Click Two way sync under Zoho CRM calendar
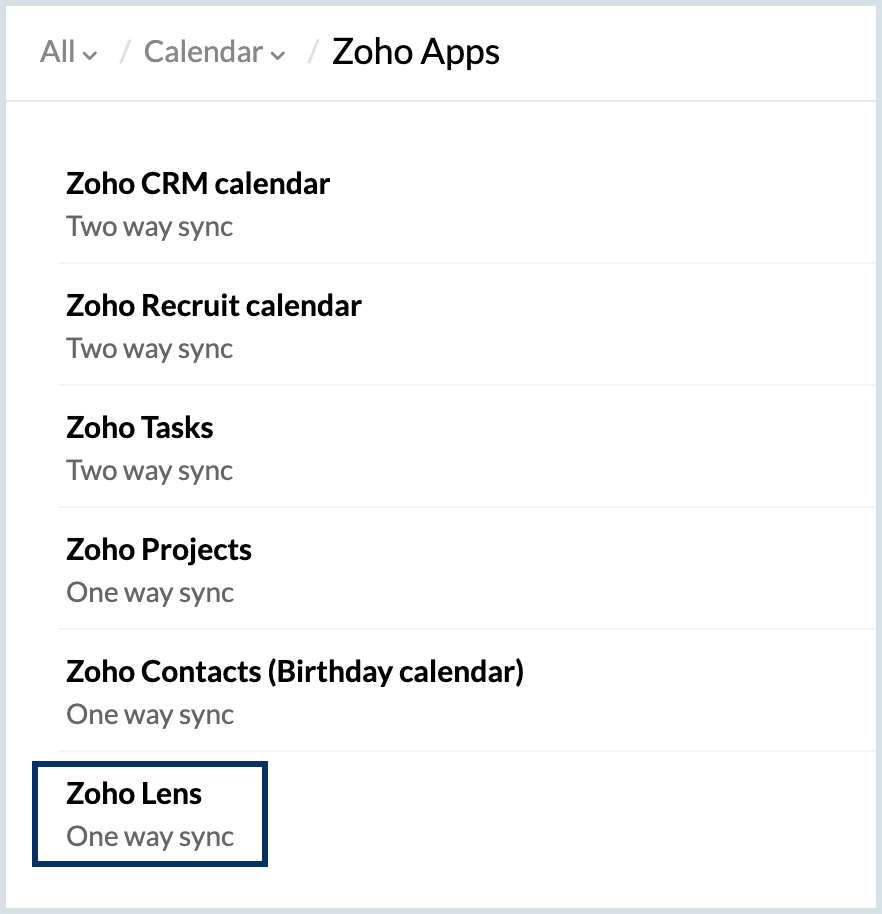 pyautogui.click(x=150, y=227)
